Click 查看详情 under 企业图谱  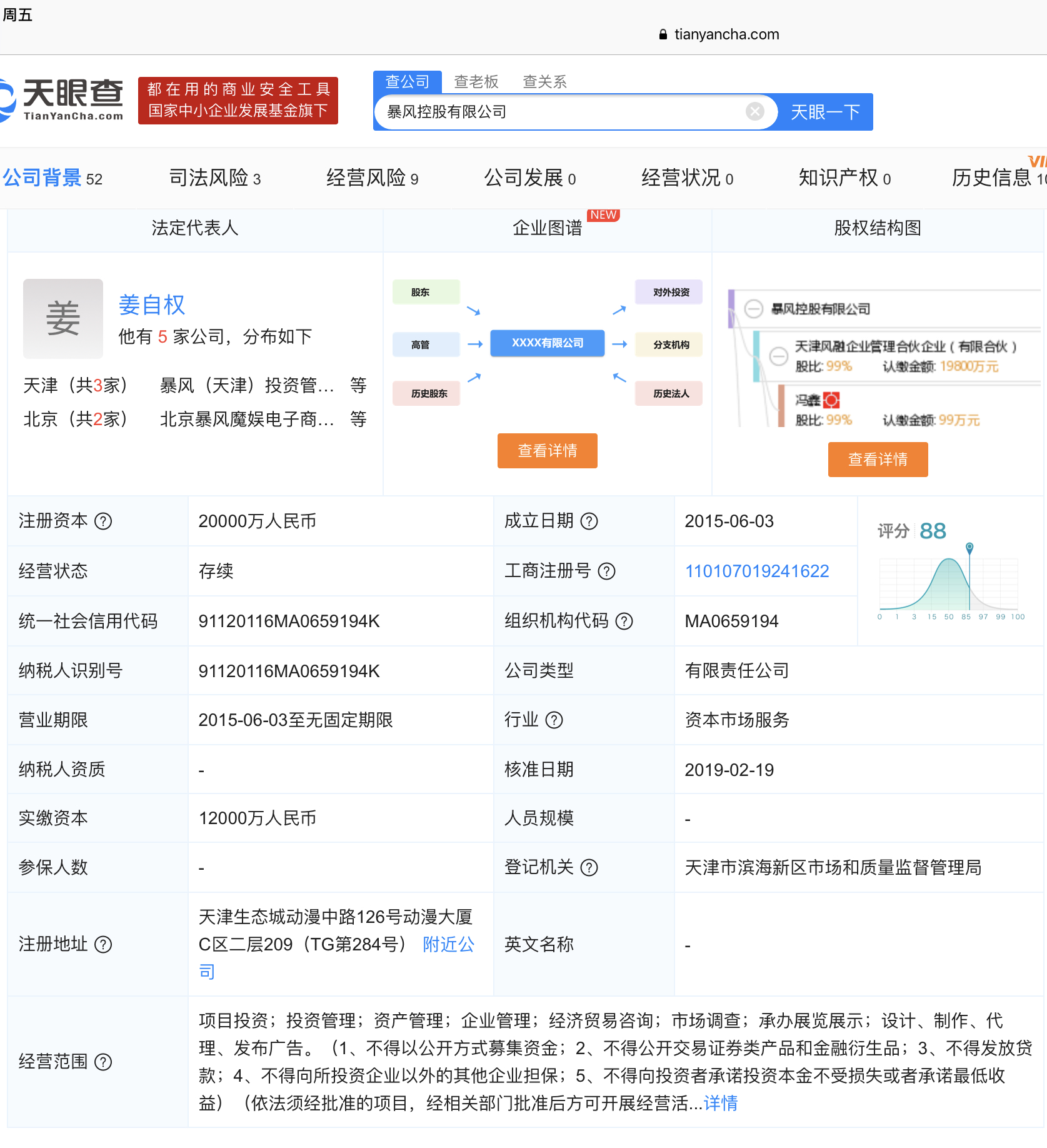pos(548,451)
